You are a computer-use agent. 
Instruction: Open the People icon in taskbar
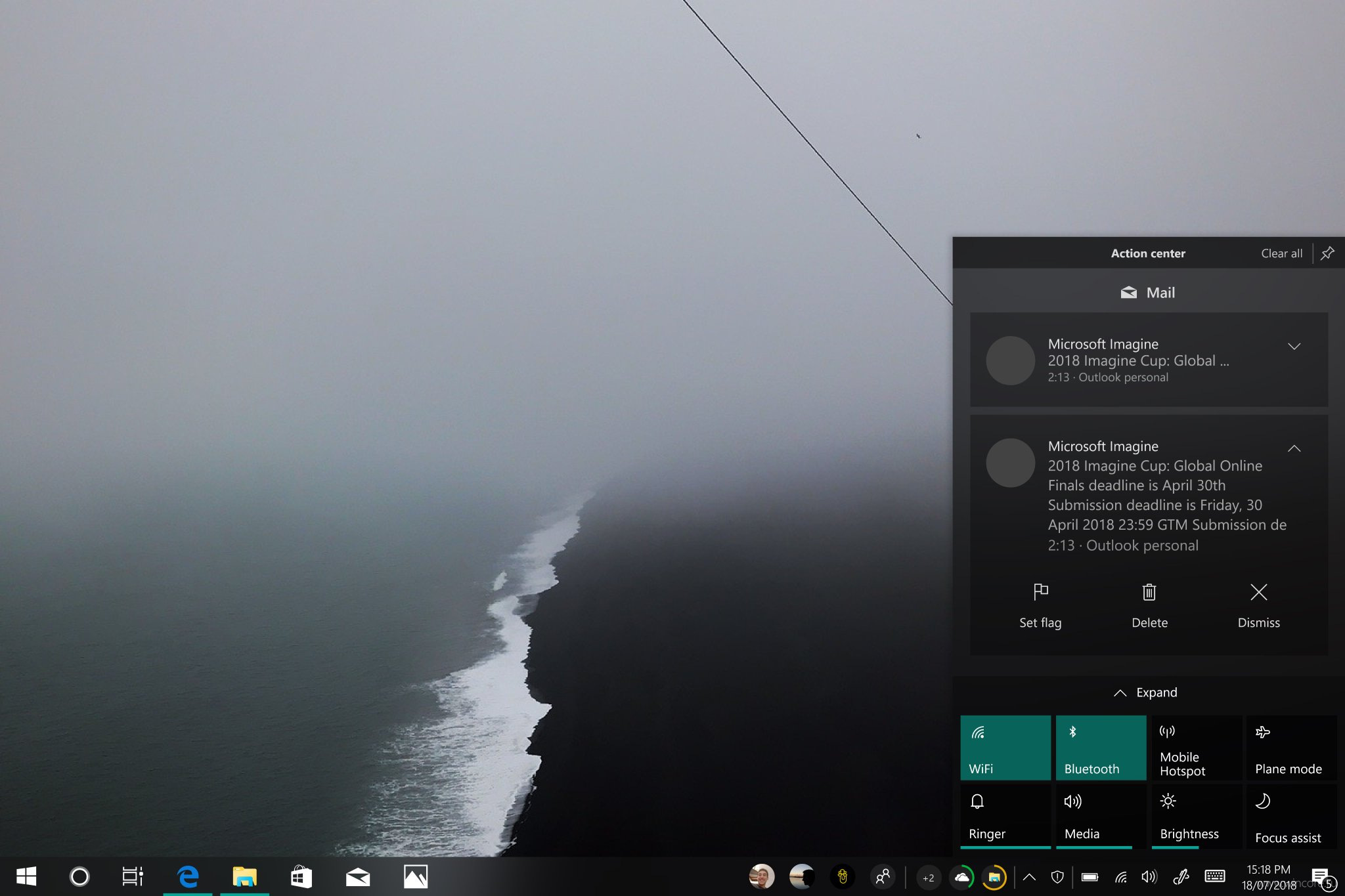(883, 876)
